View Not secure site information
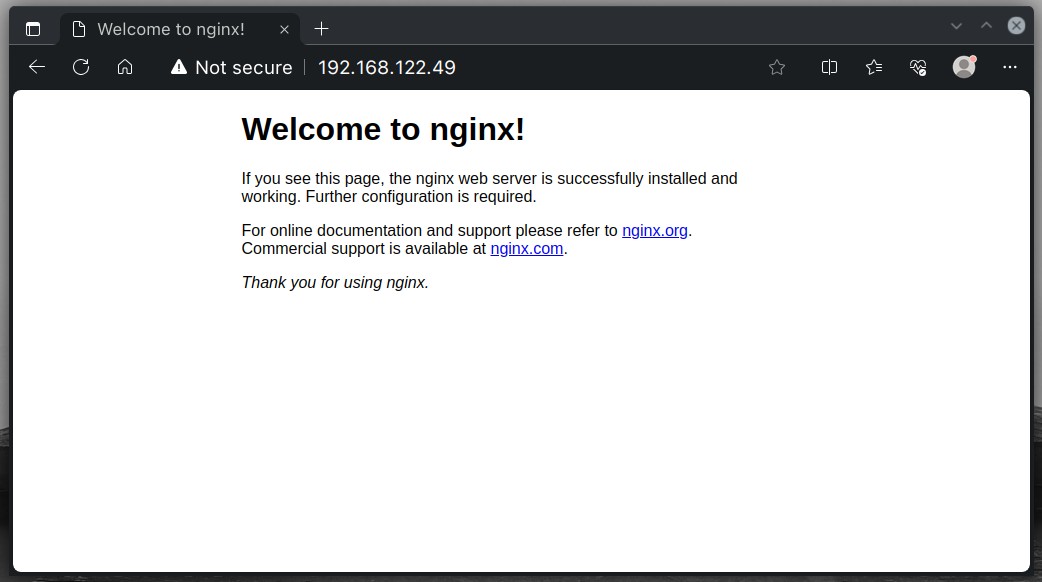Image resolution: width=1042 pixels, height=582 pixels. (x=231, y=67)
